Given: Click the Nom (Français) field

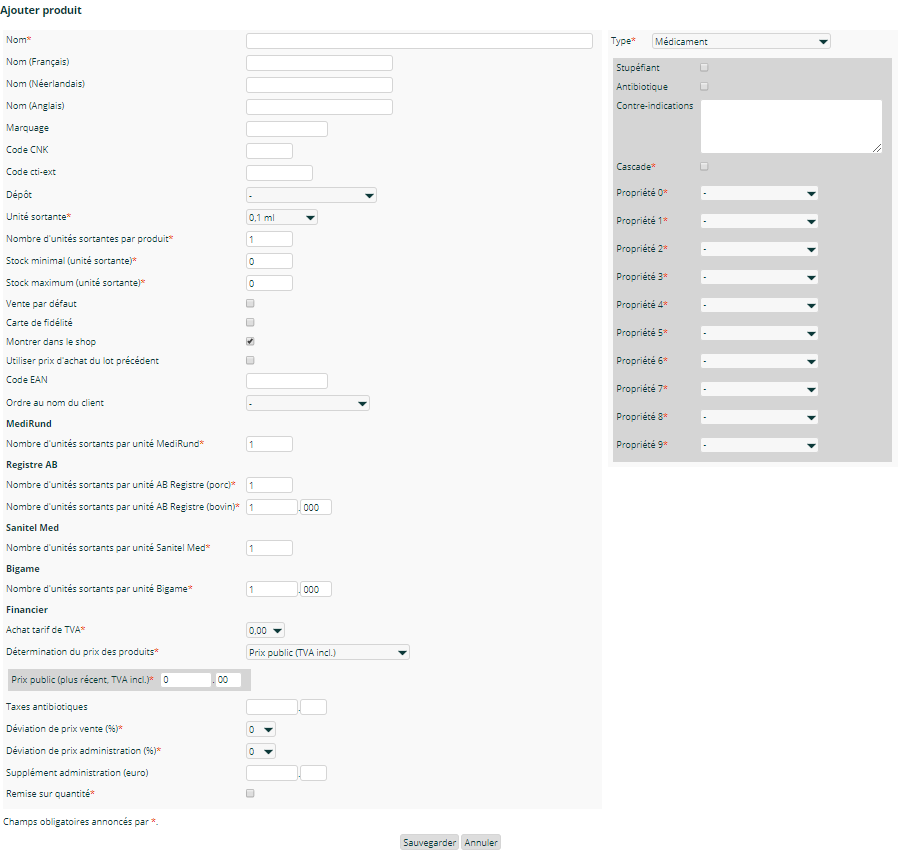Looking at the screenshot, I should 319,63.
